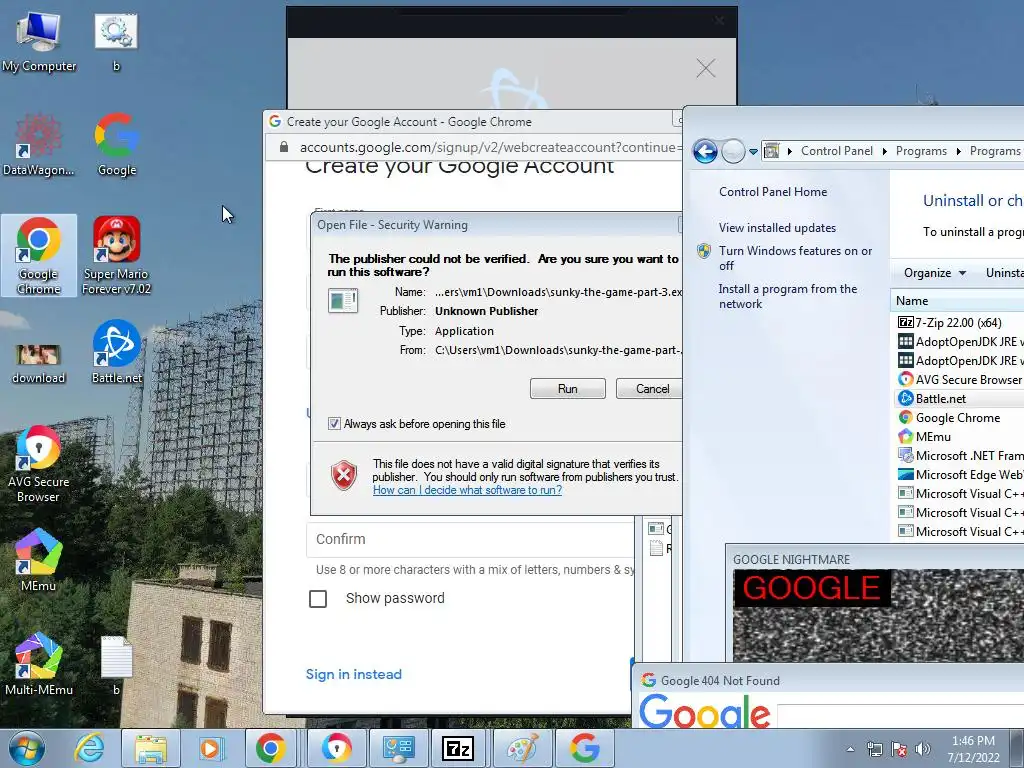Open Internet Explorer from the taskbar
The width and height of the screenshot is (1024, 768).
point(89,748)
